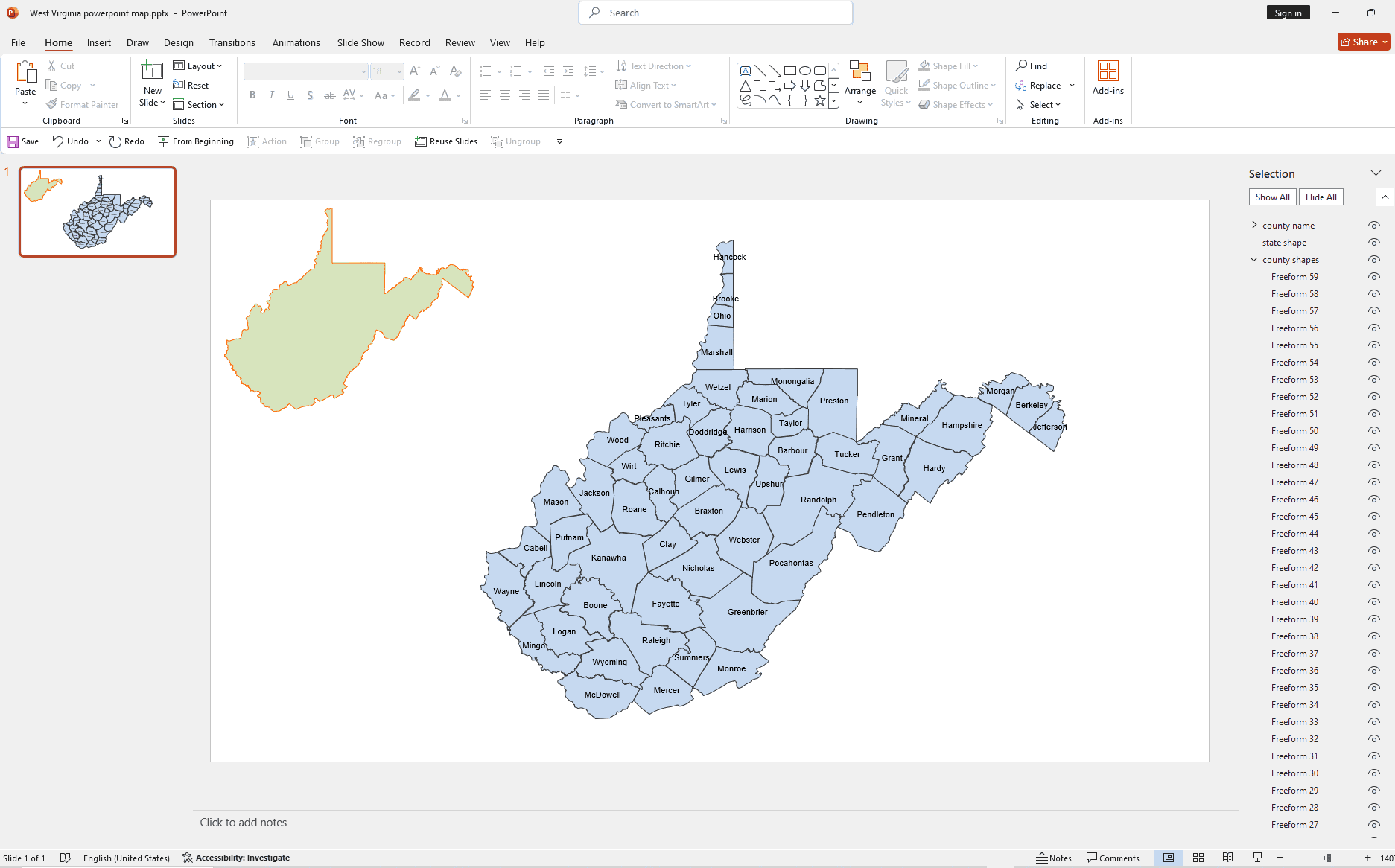Open the font name combo box
Image resolution: width=1395 pixels, height=868 pixels.
[x=306, y=71]
